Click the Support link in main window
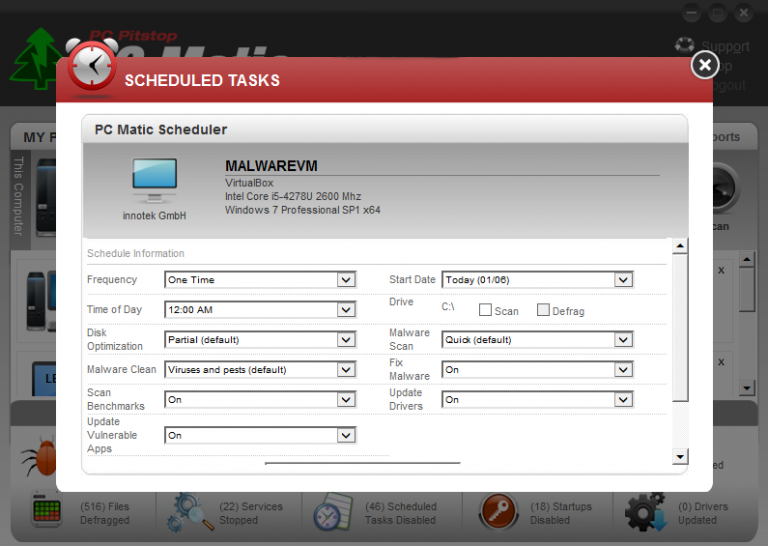 point(725,47)
